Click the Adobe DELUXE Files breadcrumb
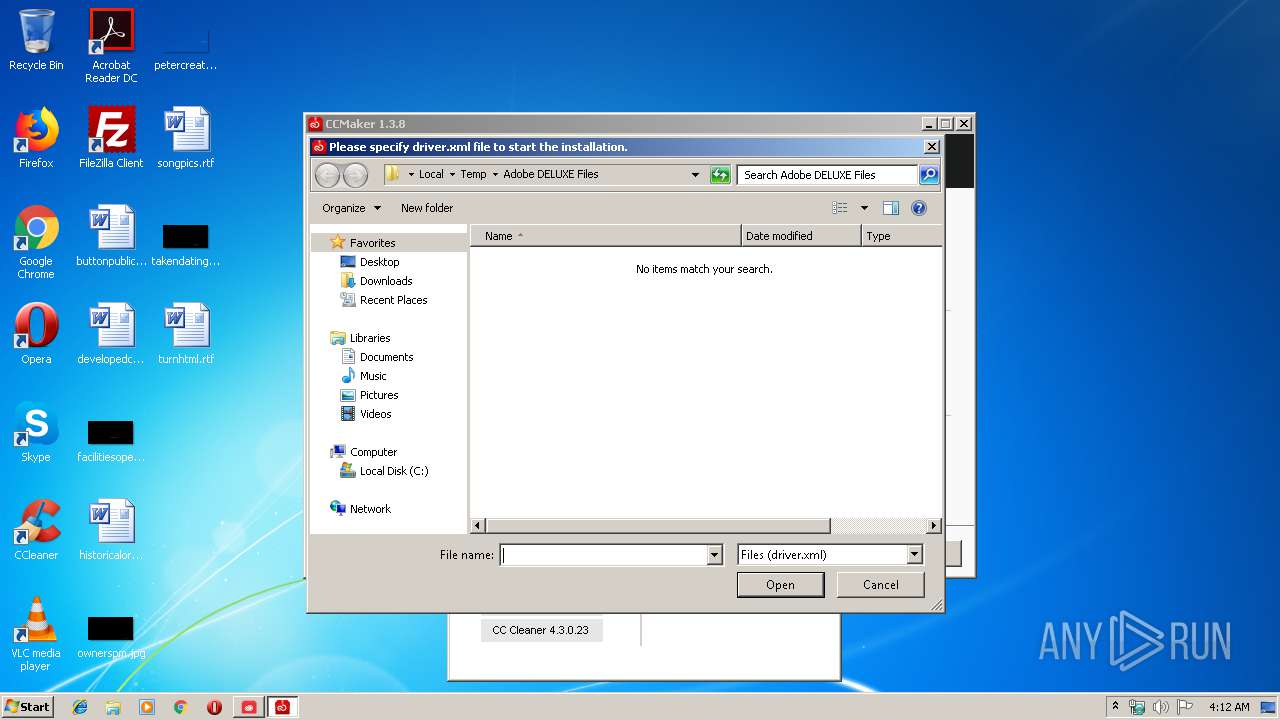This screenshot has height=720, width=1280. [551, 174]
